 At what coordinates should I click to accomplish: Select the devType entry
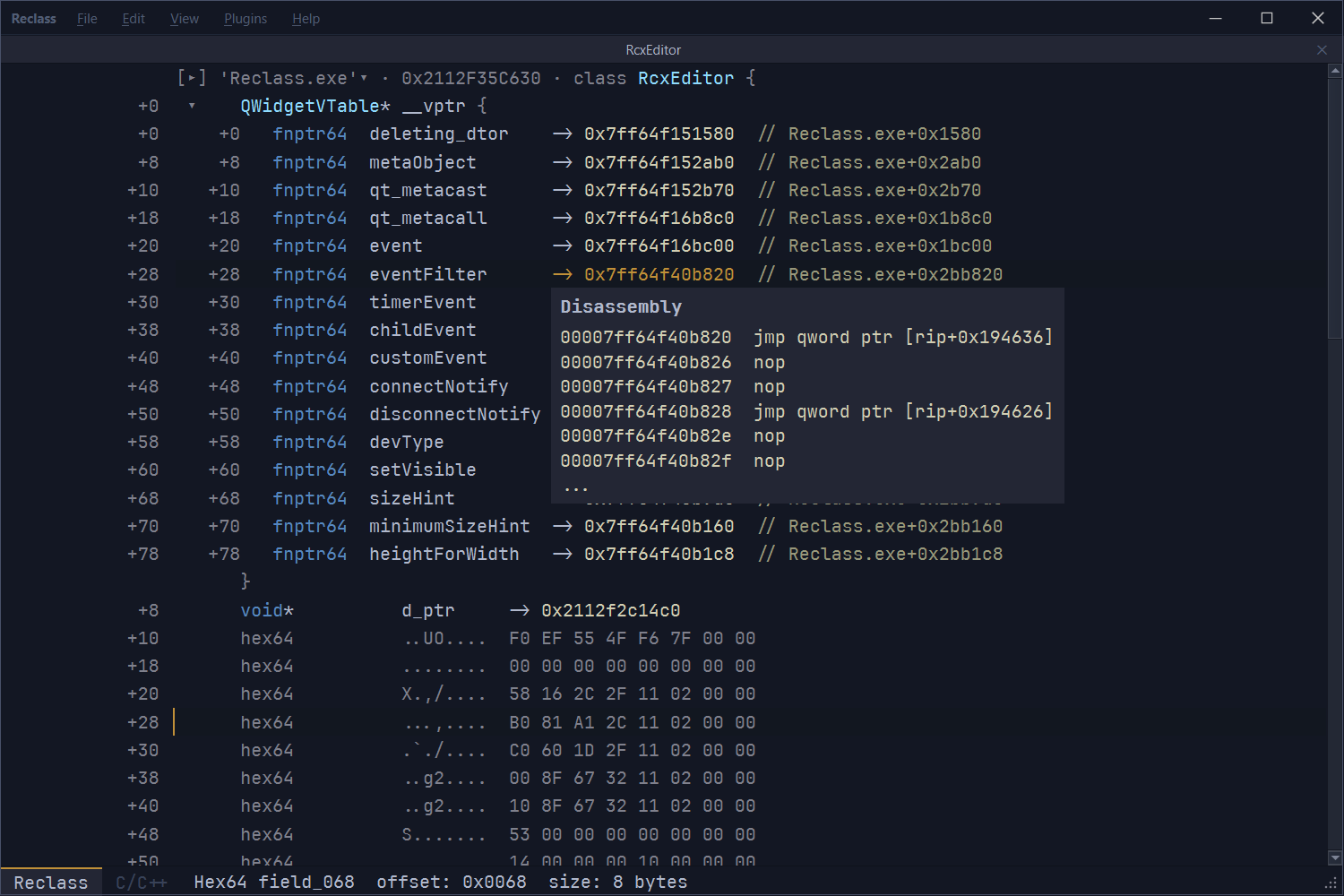(x=406, y=443)
